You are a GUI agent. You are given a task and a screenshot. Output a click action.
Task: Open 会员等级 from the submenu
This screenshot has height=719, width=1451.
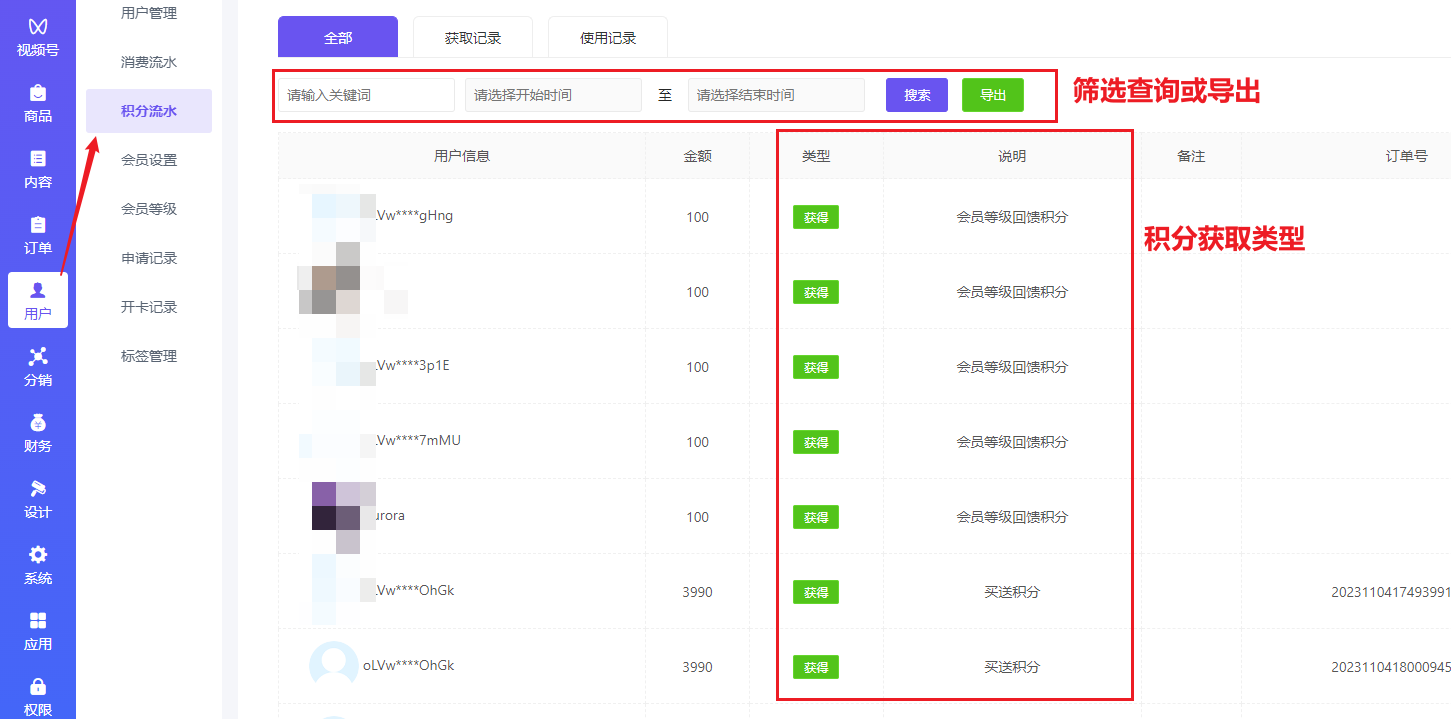pos(148,208)
